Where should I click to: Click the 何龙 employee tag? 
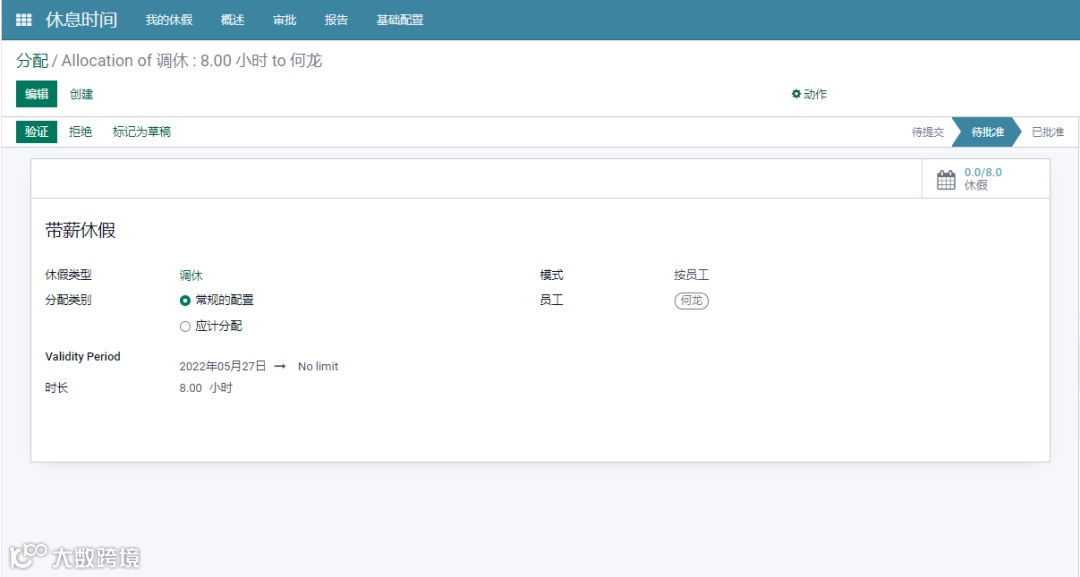pos(692,300)
